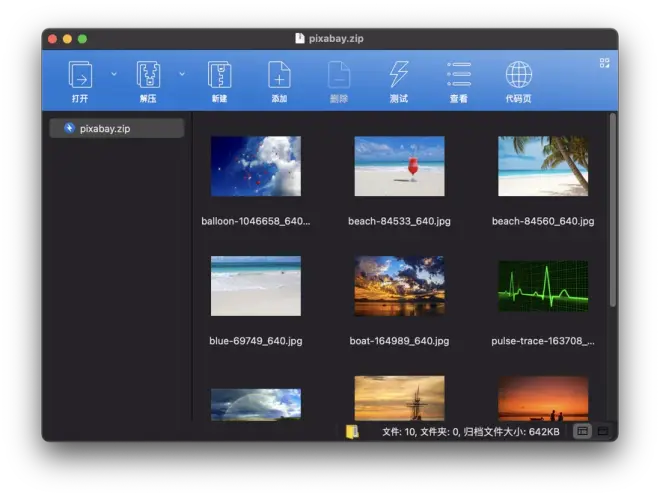
Task: Click the yellow folder icon in status bar
Action: (352, 431)
